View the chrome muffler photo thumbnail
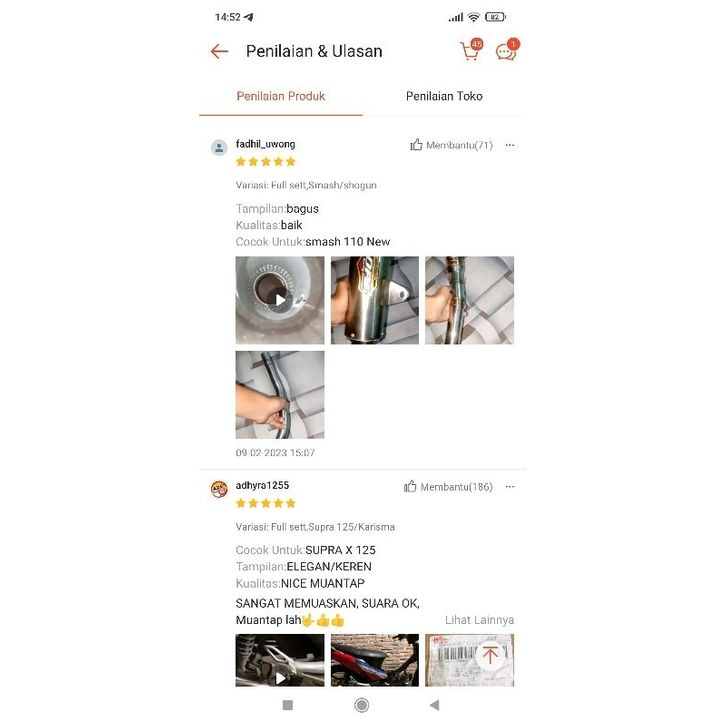726x726 pixels. coord(375,300)
